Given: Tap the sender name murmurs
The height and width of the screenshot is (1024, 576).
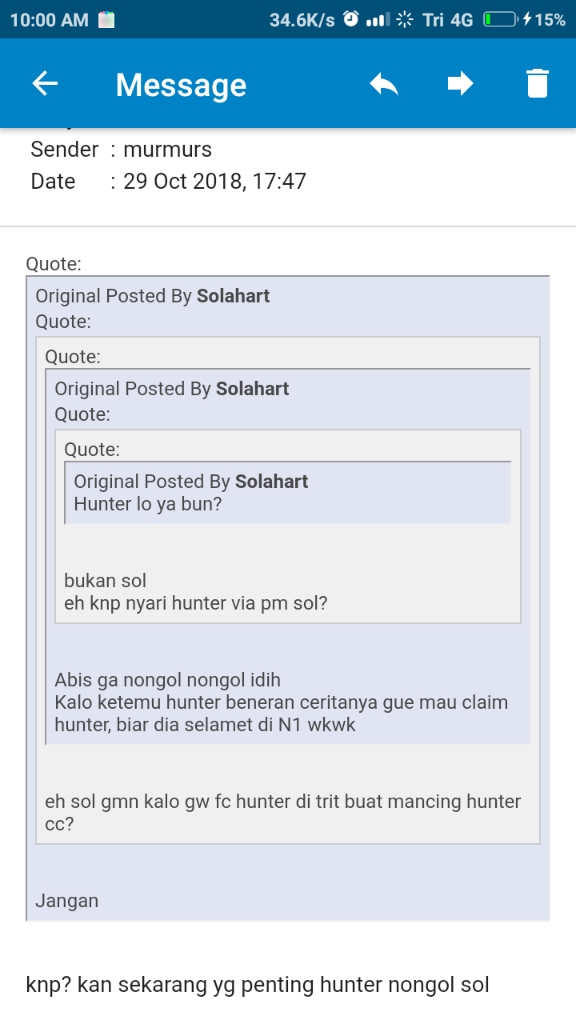Looking at the screenshot, I should pos(176,149).
